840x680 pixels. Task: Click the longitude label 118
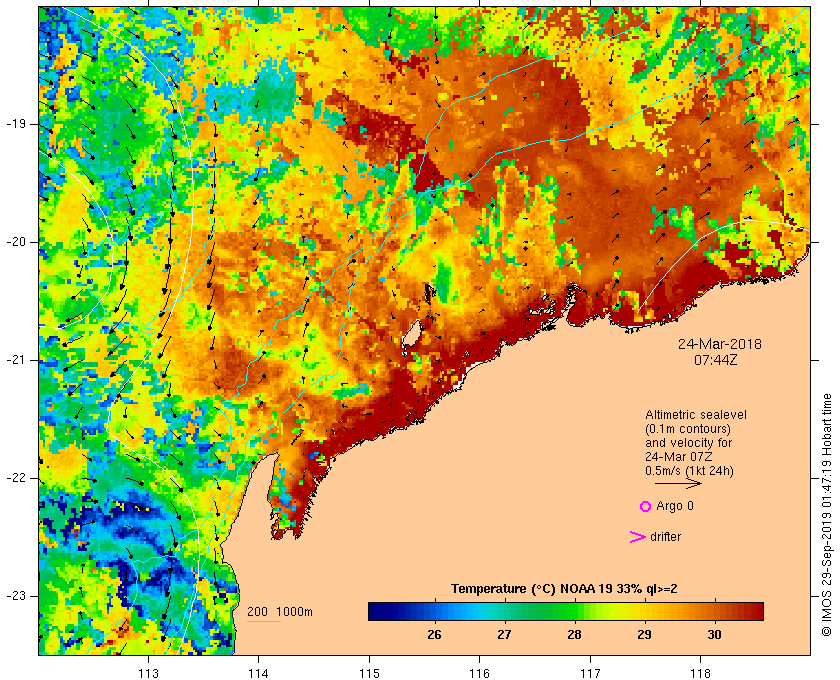pos(701,674)
